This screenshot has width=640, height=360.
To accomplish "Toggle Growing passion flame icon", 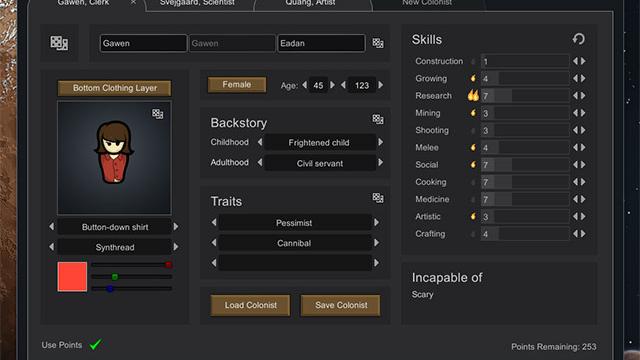I will (x=473, y=78).
